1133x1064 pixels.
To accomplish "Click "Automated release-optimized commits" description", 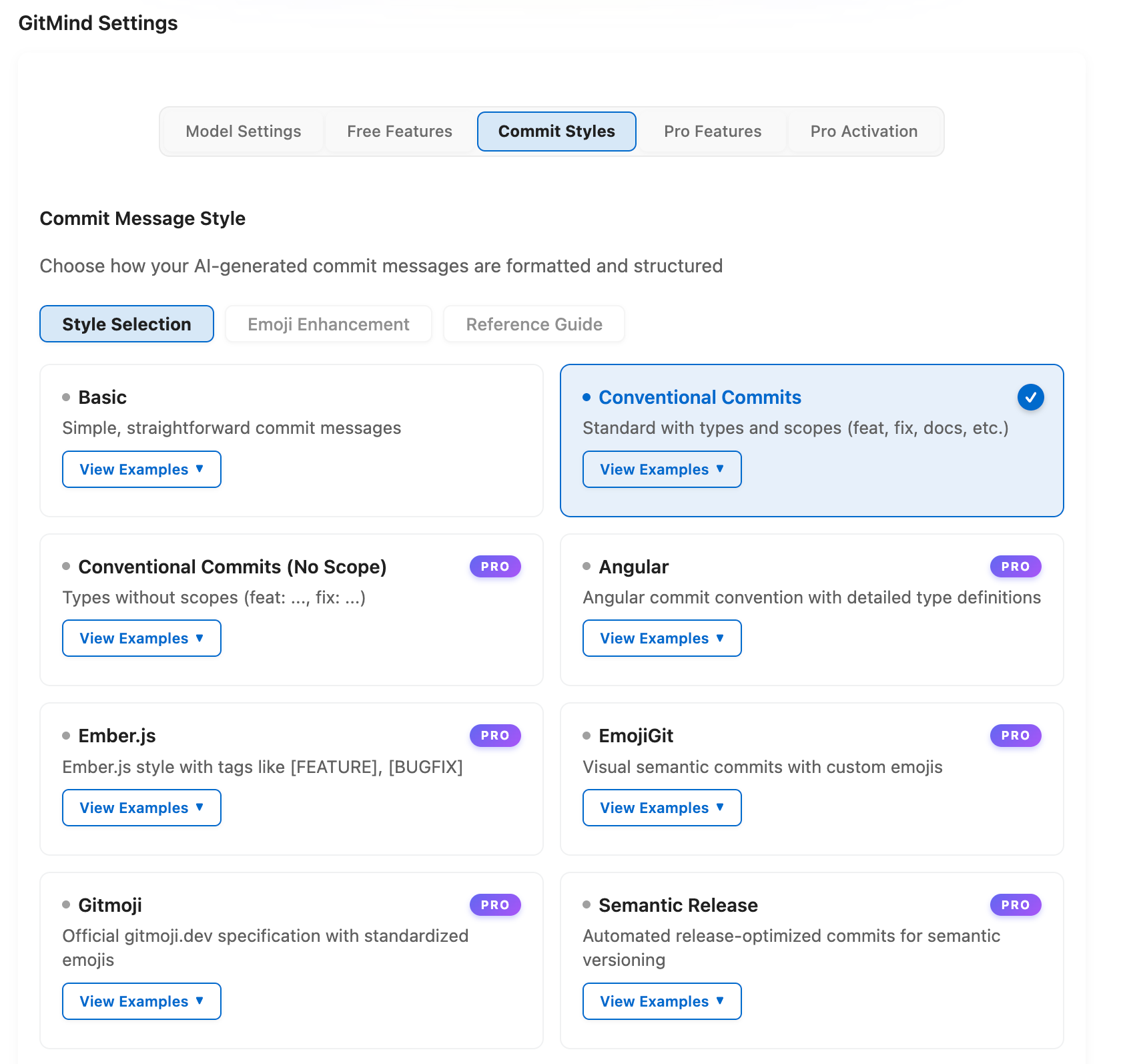I will [x=791, y=948].
